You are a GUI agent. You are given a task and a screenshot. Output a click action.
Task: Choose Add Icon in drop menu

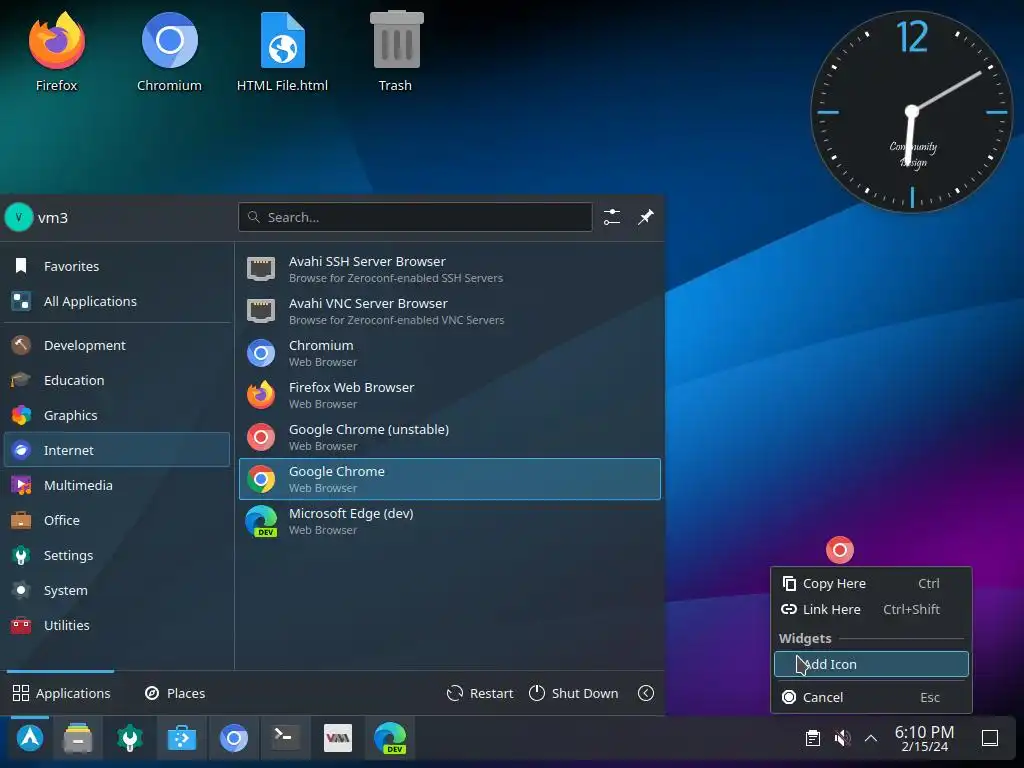pos(871,664)
